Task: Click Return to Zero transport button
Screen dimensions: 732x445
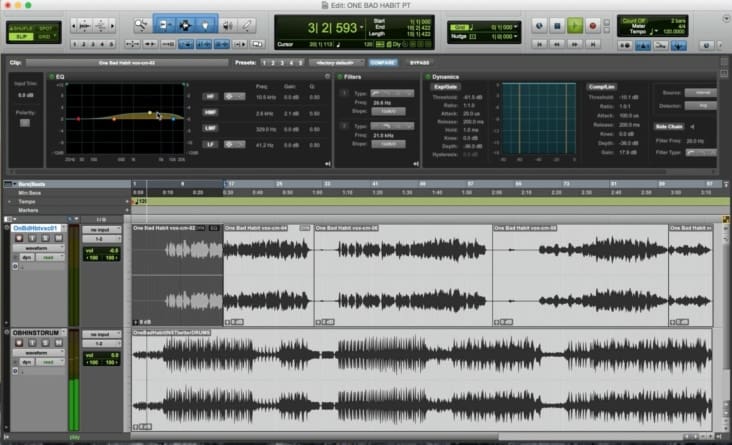Action: pyautogui.click(x=539, y=44)
